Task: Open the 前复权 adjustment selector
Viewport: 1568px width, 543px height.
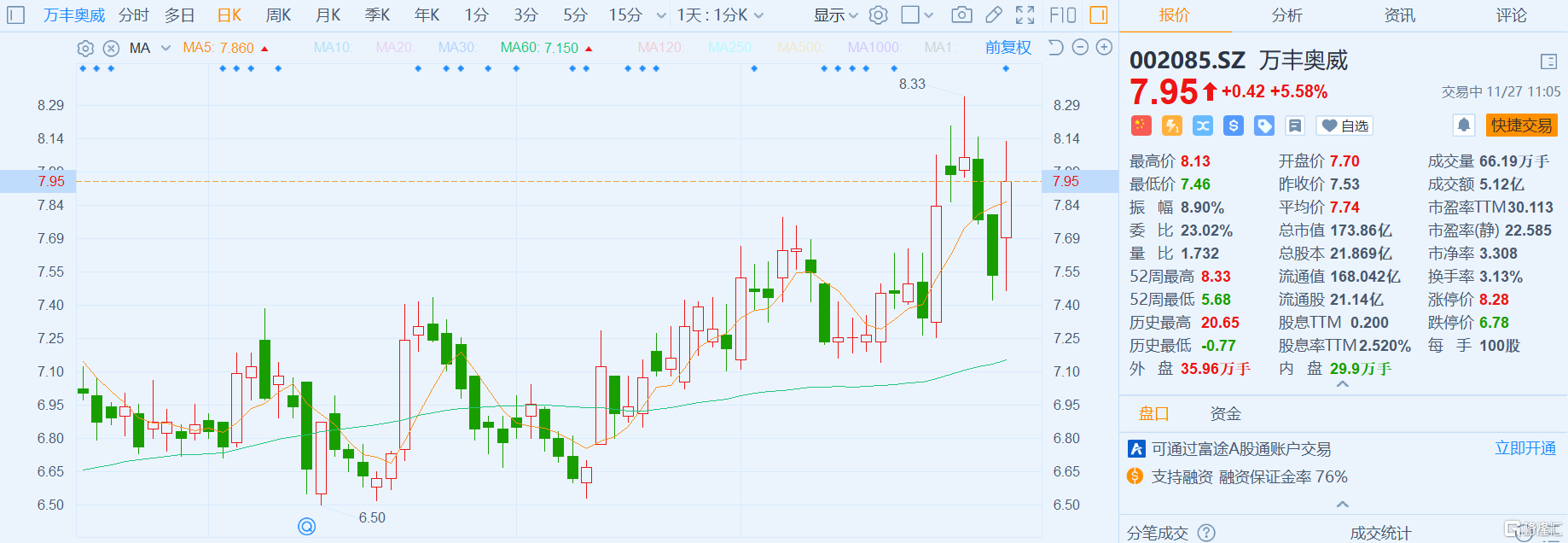Action: [1008, 48]
